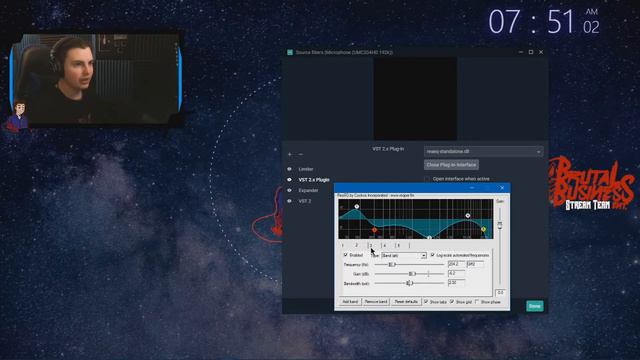Screen dimensions: 640x360
Task: Toggle visibility of the Limiter filter
Action: (x=290, y=169)
